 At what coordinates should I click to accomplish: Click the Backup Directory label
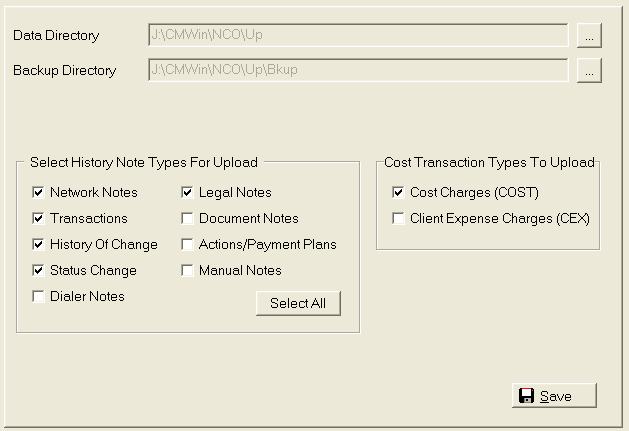(x=65, y=70)
